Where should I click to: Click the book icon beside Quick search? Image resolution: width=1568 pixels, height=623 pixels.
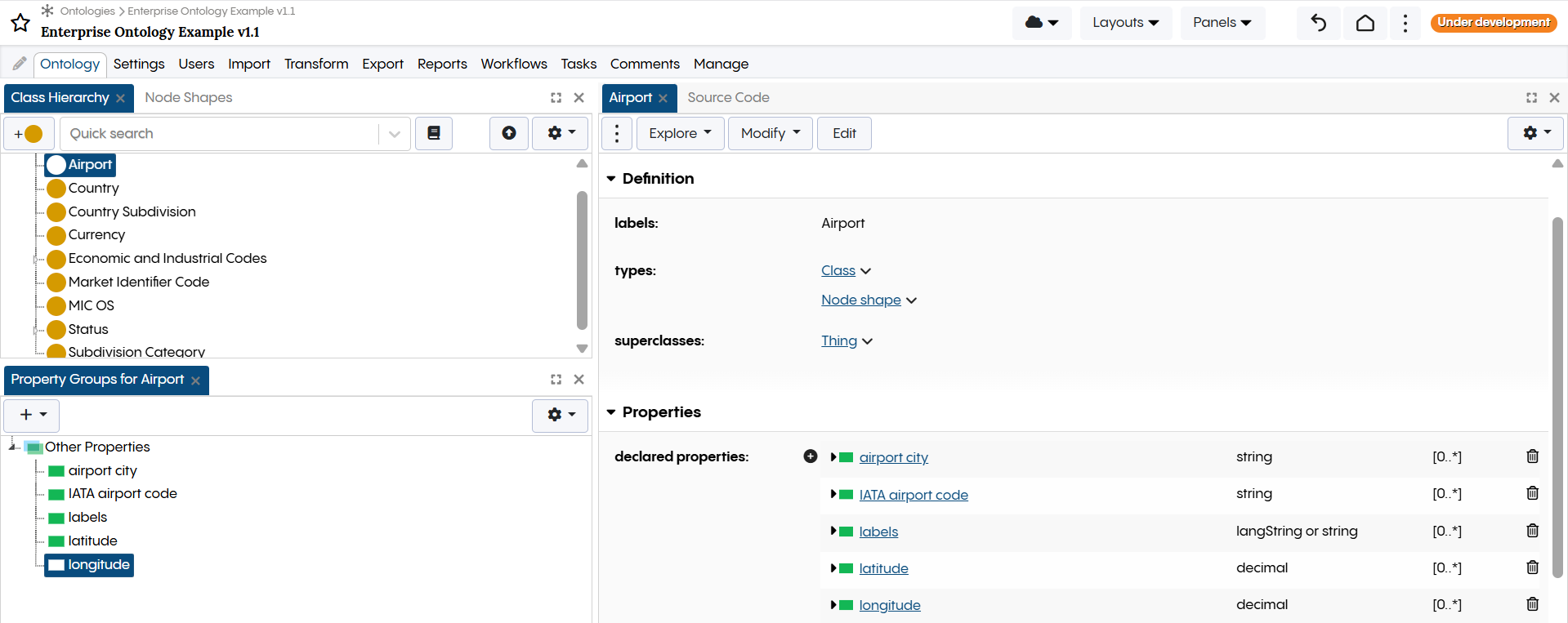tap(434, 133)
